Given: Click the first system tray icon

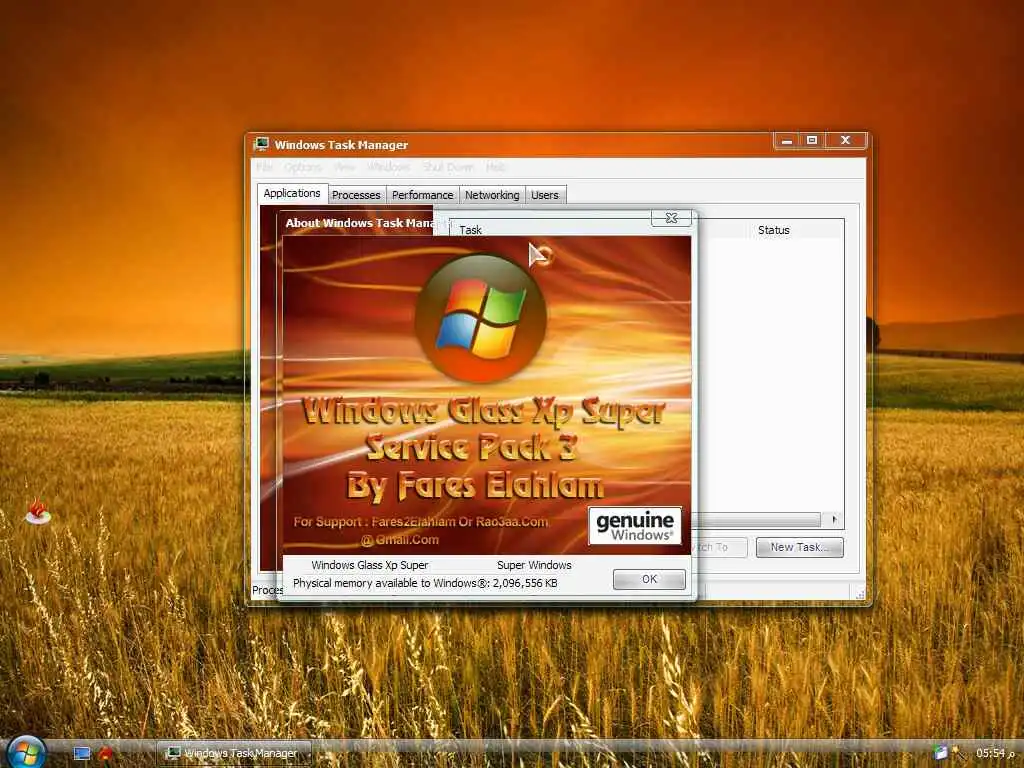Looking at the screenshot, I should coord(940,753).
